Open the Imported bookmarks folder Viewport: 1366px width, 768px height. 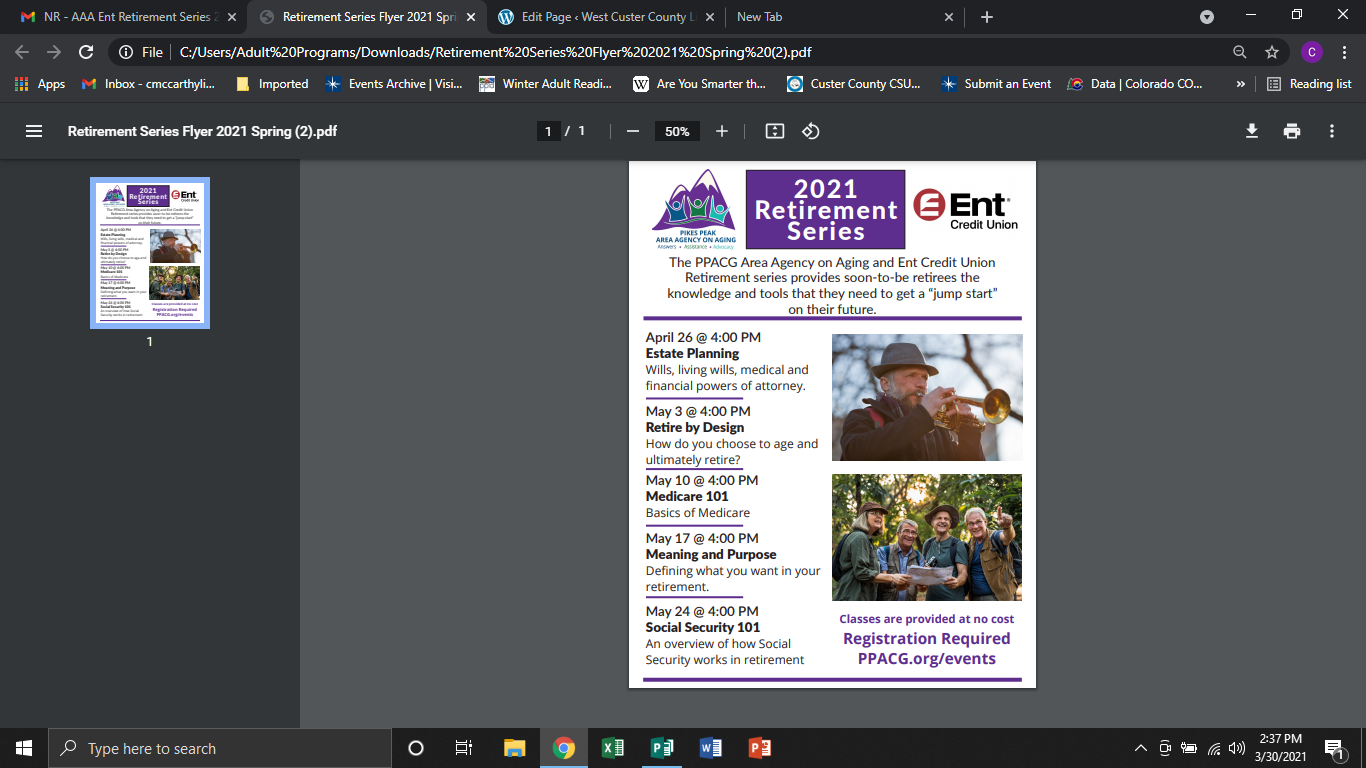pos(272,84)
